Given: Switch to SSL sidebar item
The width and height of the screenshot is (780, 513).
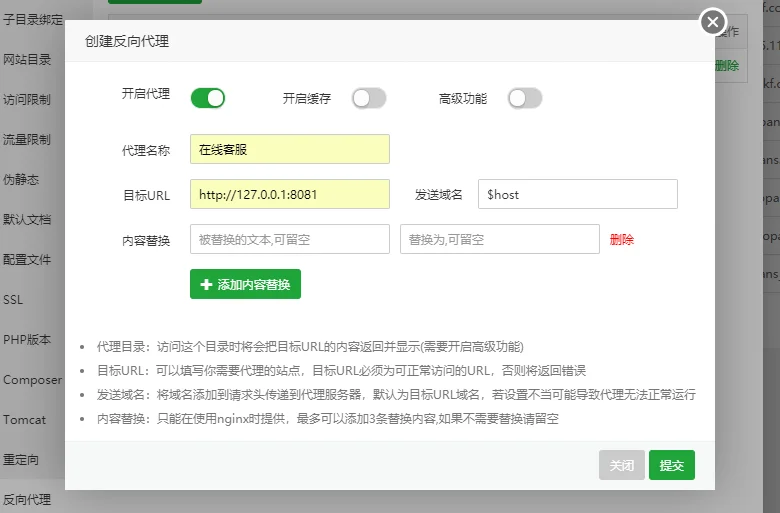Looking at the screenshot, I should click(13, 300).
